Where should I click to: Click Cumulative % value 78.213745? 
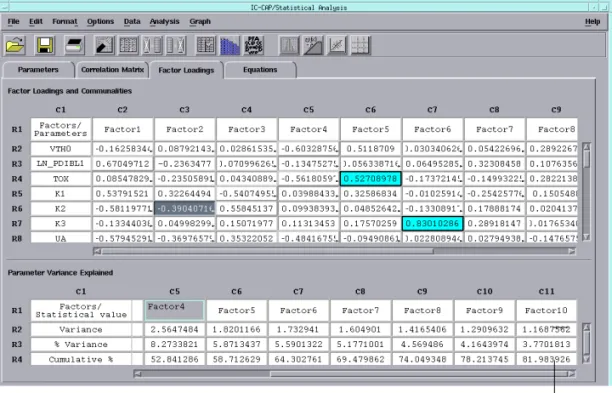click(x=484, y=359)
